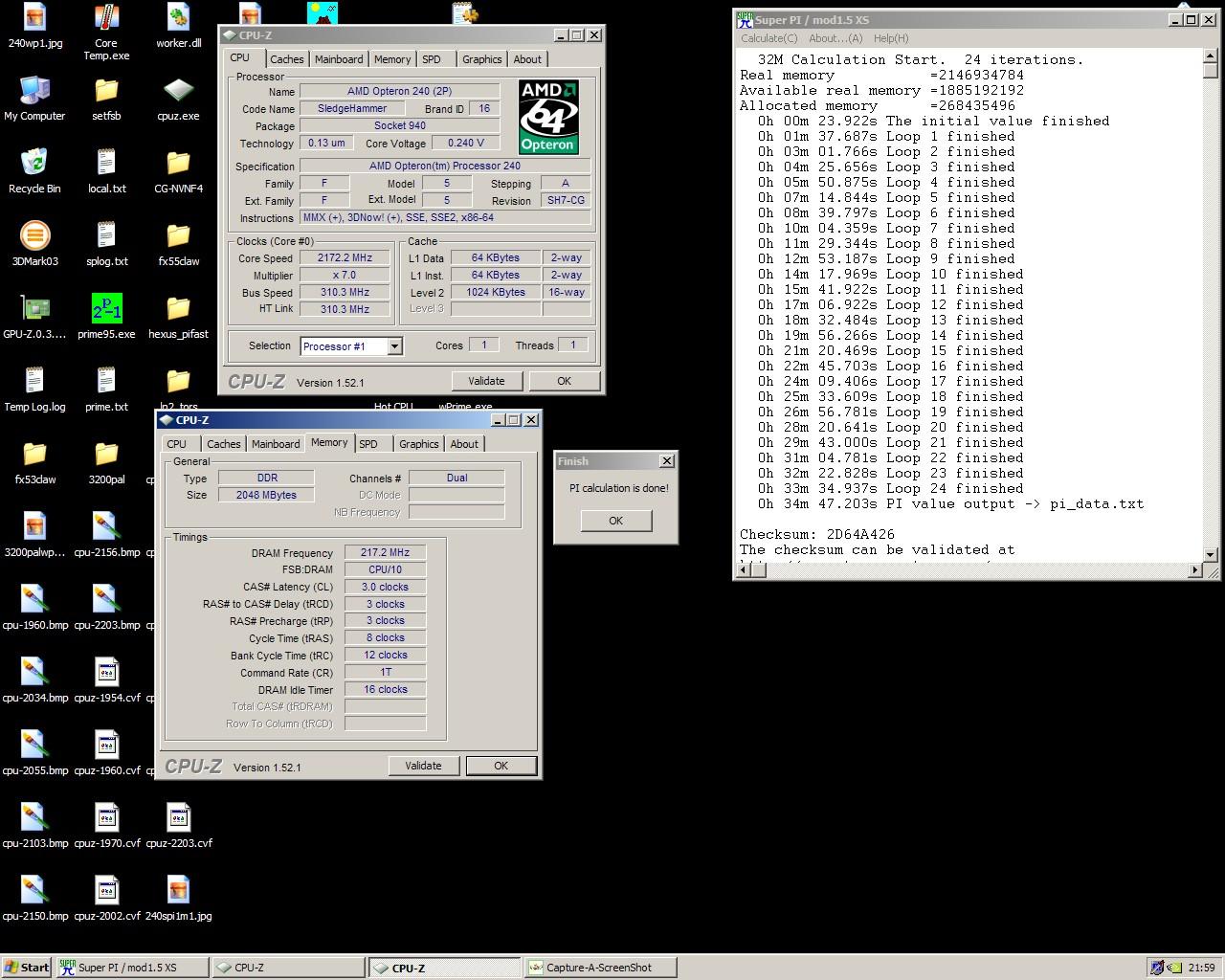Switch to Caches tab in upper CPU-Z window
The image size is (1225, 980).
tap(286, 59)
